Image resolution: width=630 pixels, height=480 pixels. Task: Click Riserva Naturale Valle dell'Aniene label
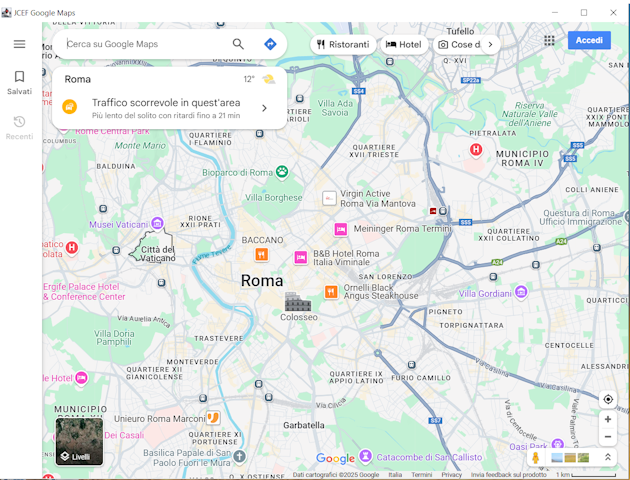point(530,114)
